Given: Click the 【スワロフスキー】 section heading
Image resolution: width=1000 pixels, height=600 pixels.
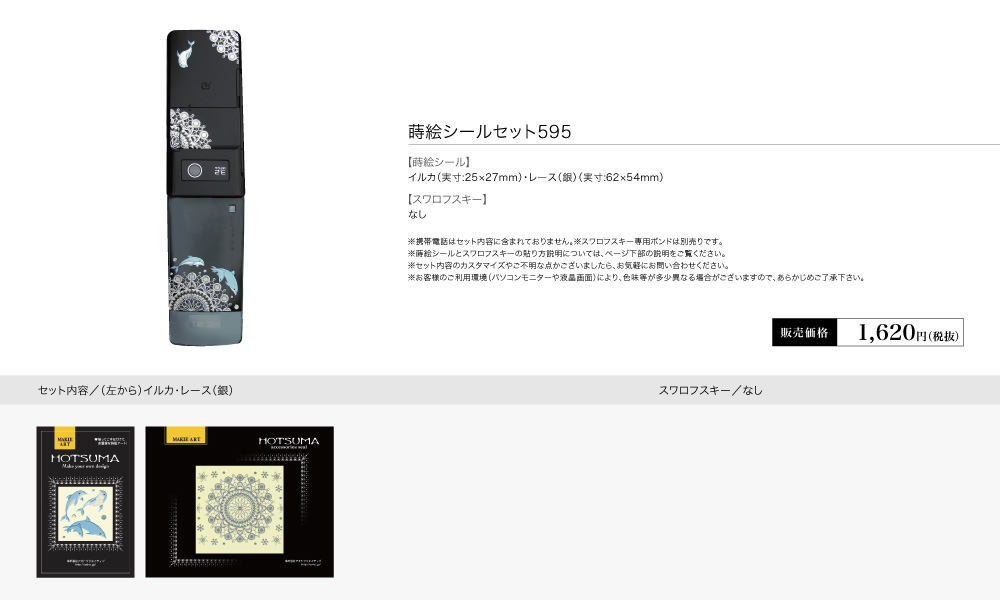Looking at the screenshot, I should coord(448,199).
